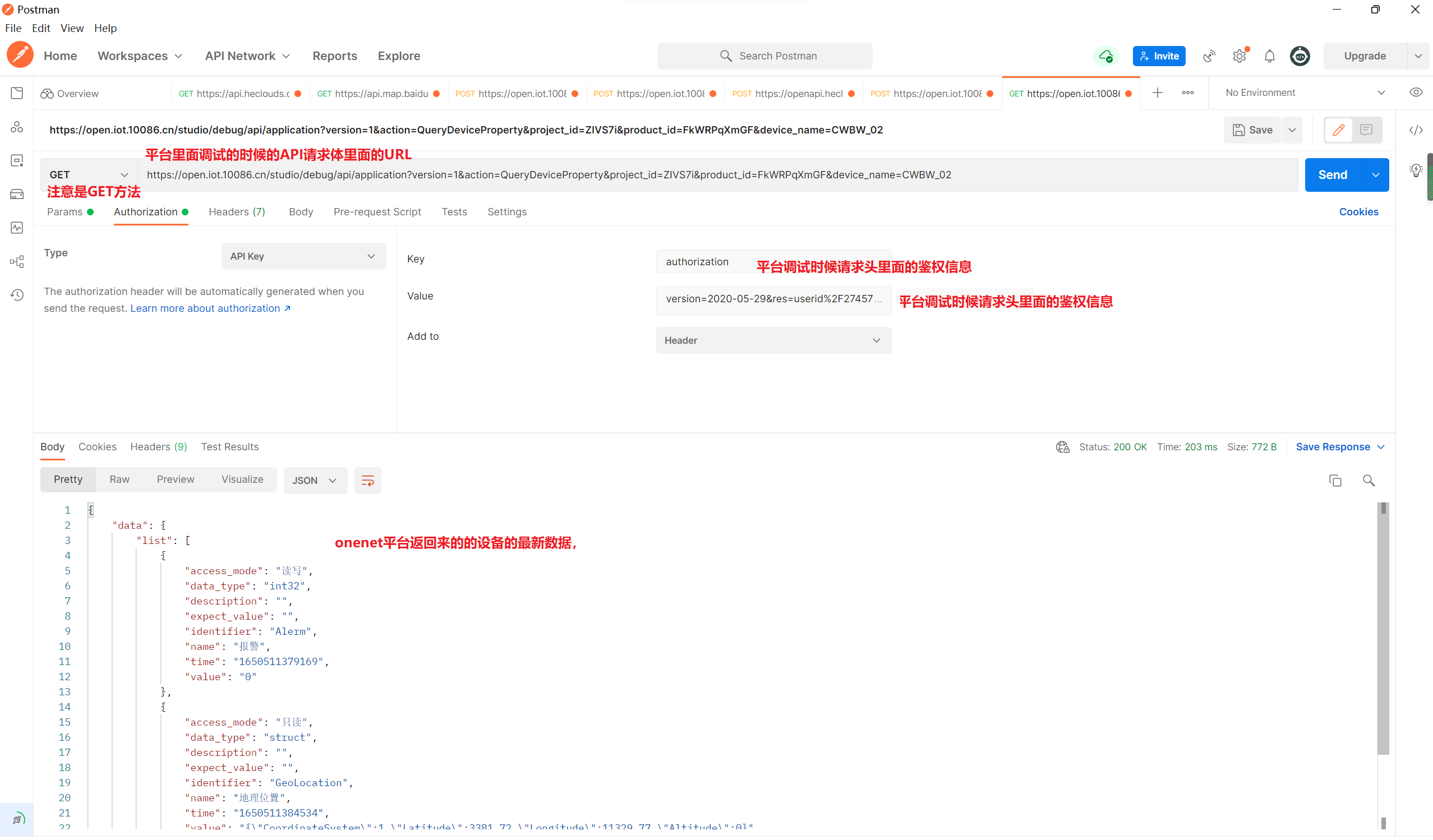Open the Add to Header dropdown
The image size is (1433, 840).
pyautogui.click(x=773, y=341)
